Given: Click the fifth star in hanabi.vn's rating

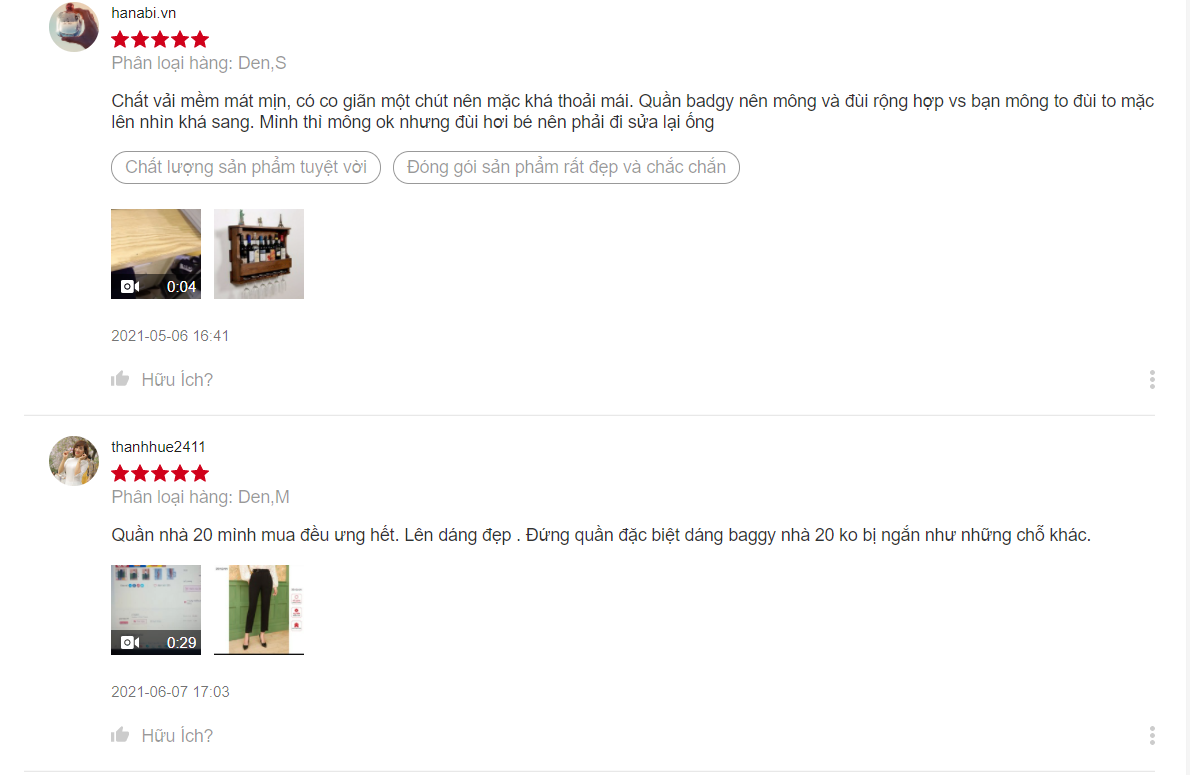Looking at the screenshot, I should point(200,39).
